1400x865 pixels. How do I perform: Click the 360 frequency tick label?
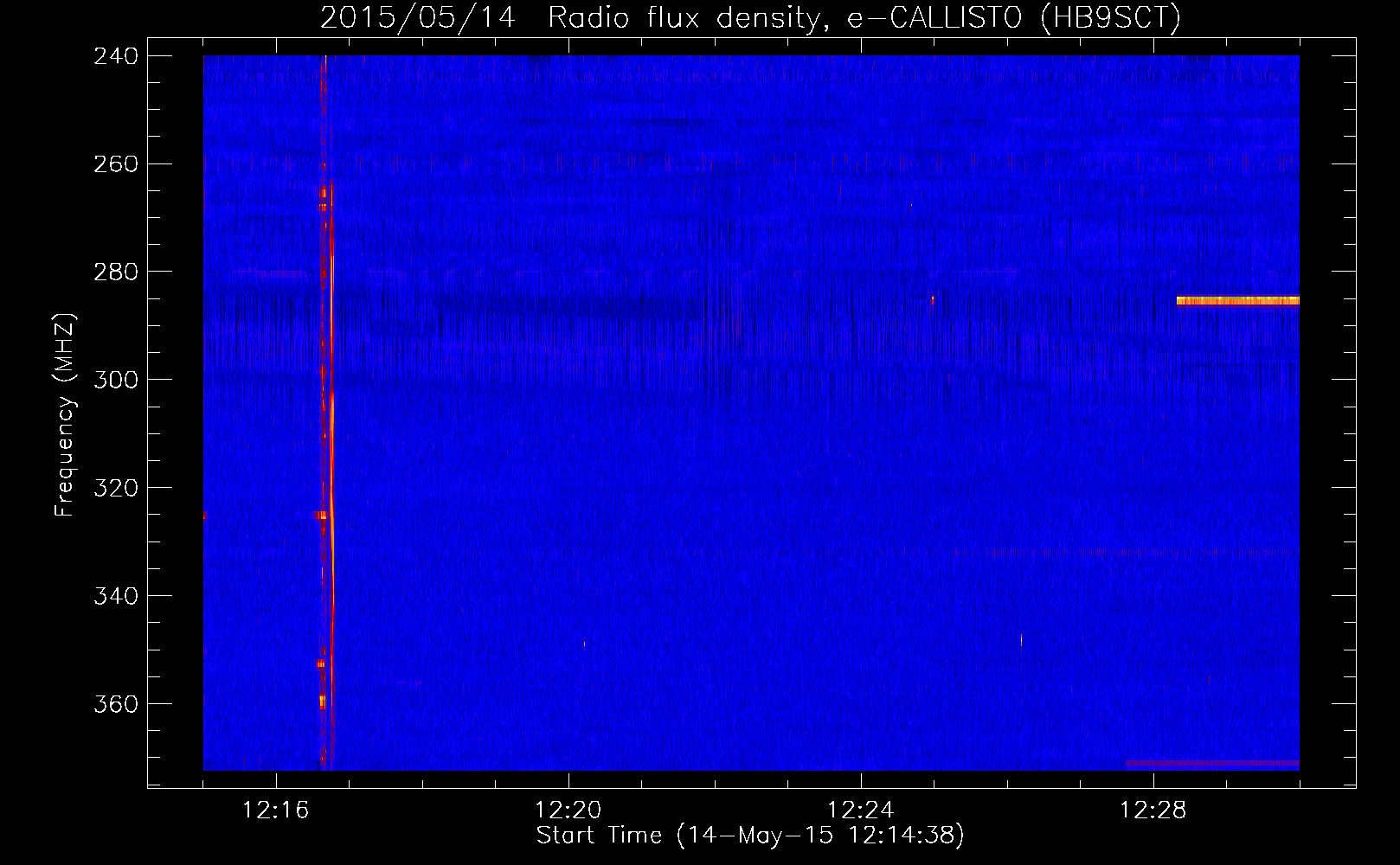[x=115, y=705]
